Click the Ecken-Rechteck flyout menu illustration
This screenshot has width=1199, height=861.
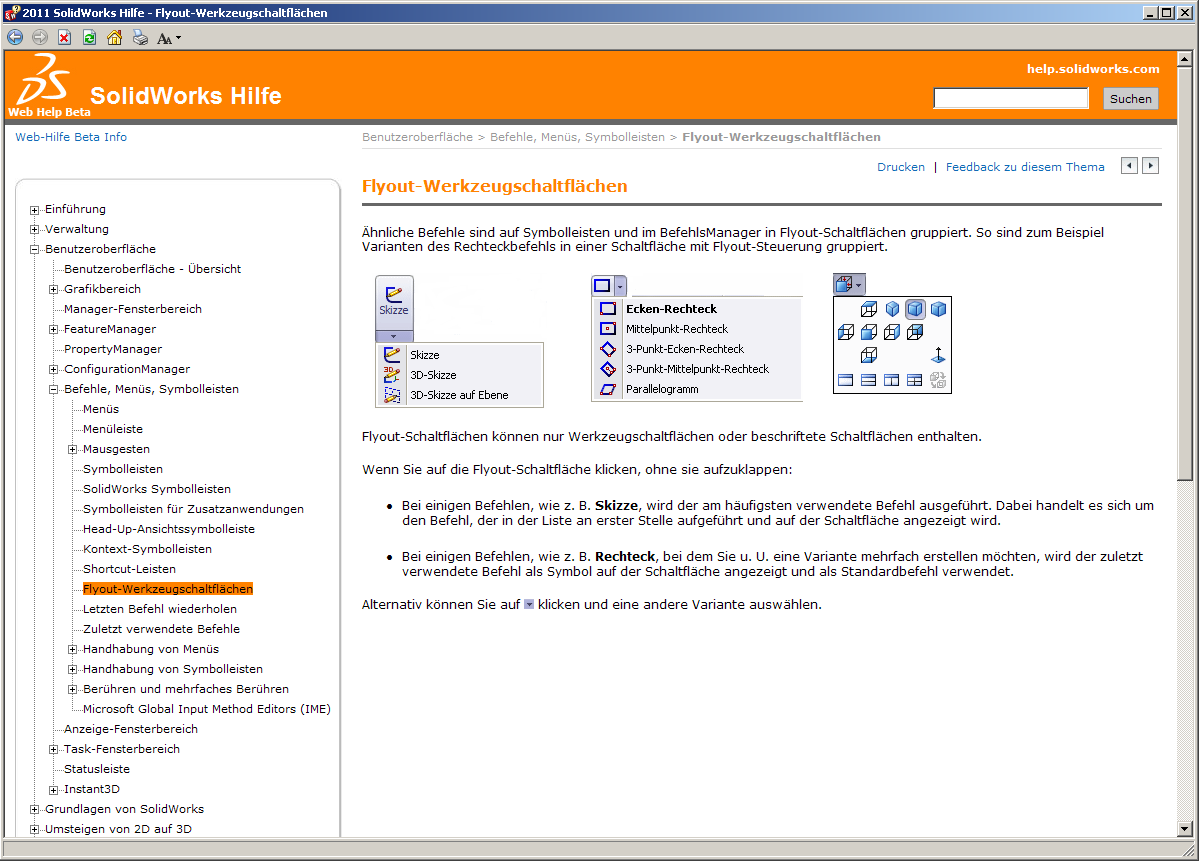697,338
